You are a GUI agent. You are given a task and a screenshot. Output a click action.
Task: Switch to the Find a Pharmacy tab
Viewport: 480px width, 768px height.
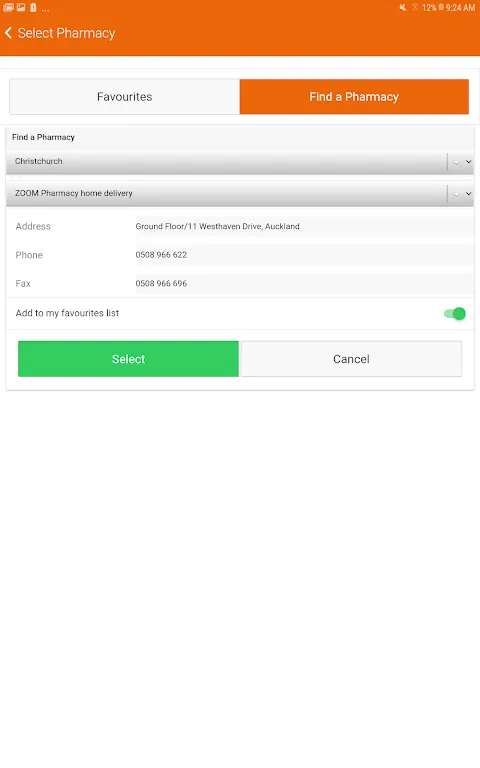point(354,96)
